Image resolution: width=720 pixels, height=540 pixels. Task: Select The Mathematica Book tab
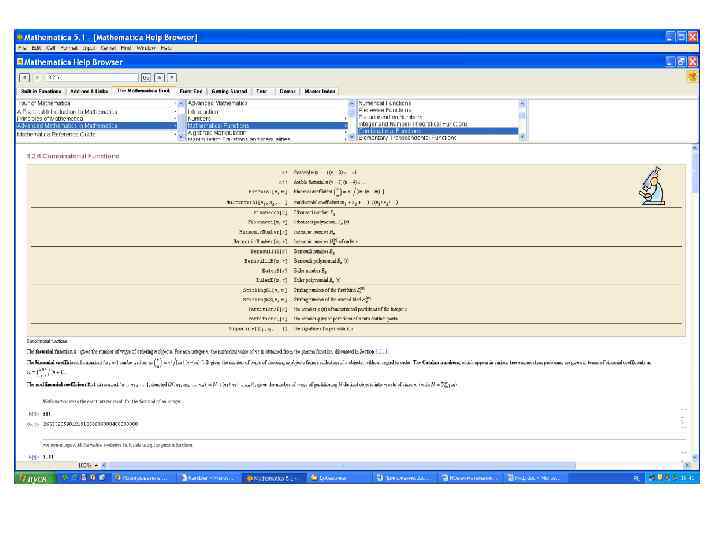143,91
